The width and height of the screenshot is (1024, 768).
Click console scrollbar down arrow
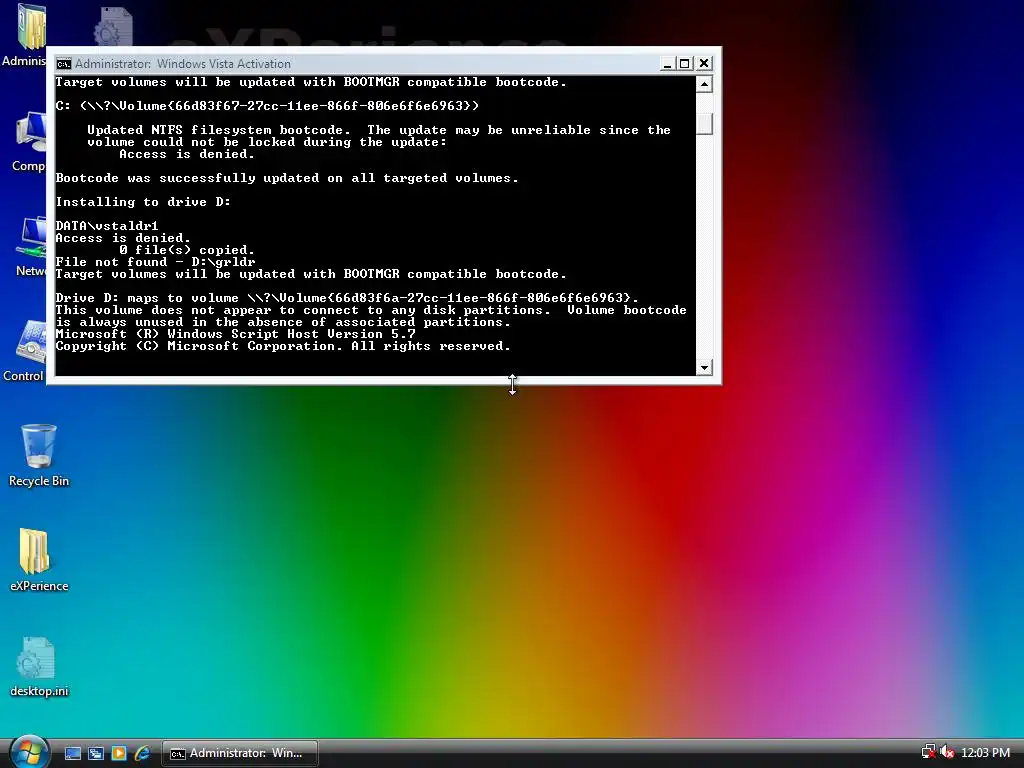[704, 367]
